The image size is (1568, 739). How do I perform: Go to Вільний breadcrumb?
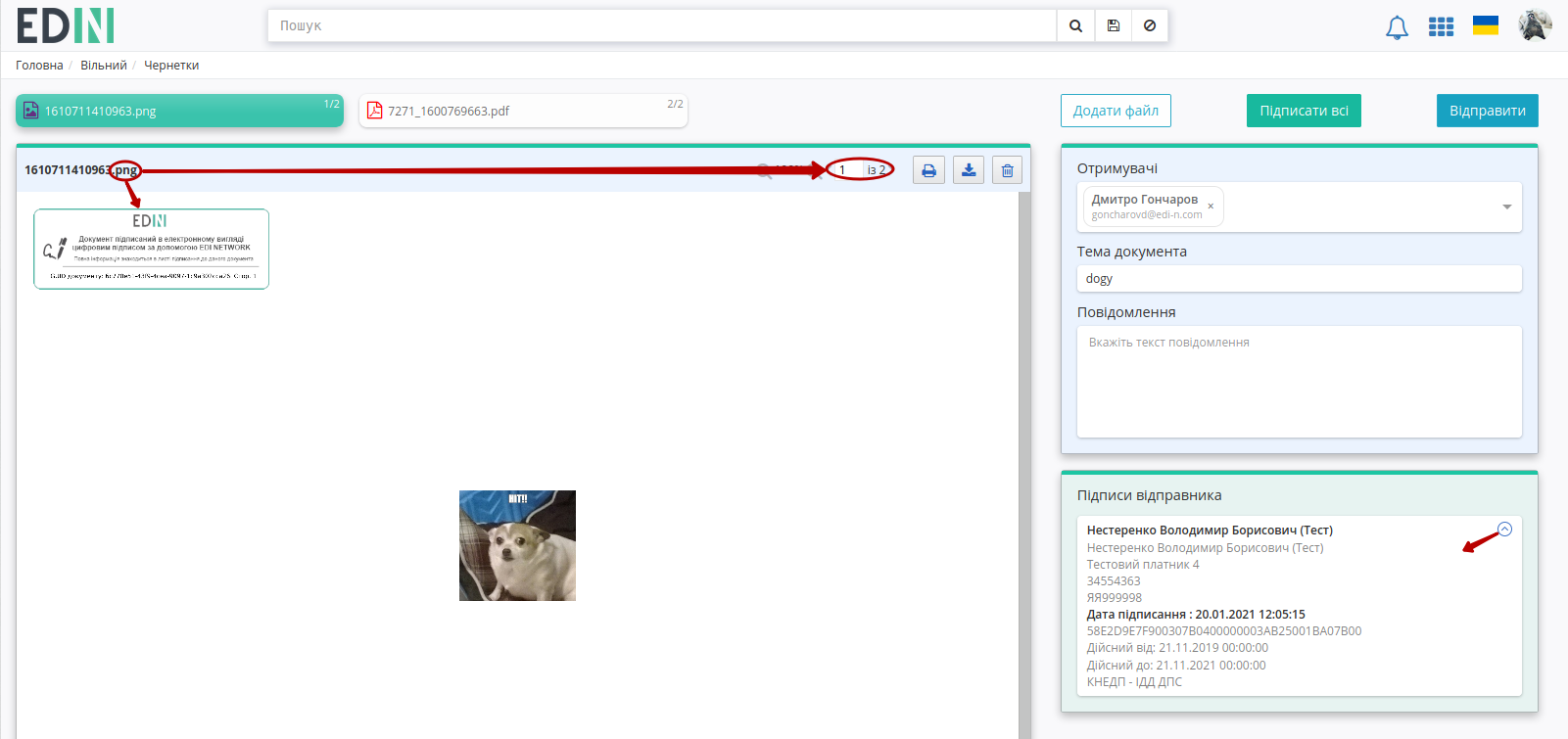coord(104,66)
